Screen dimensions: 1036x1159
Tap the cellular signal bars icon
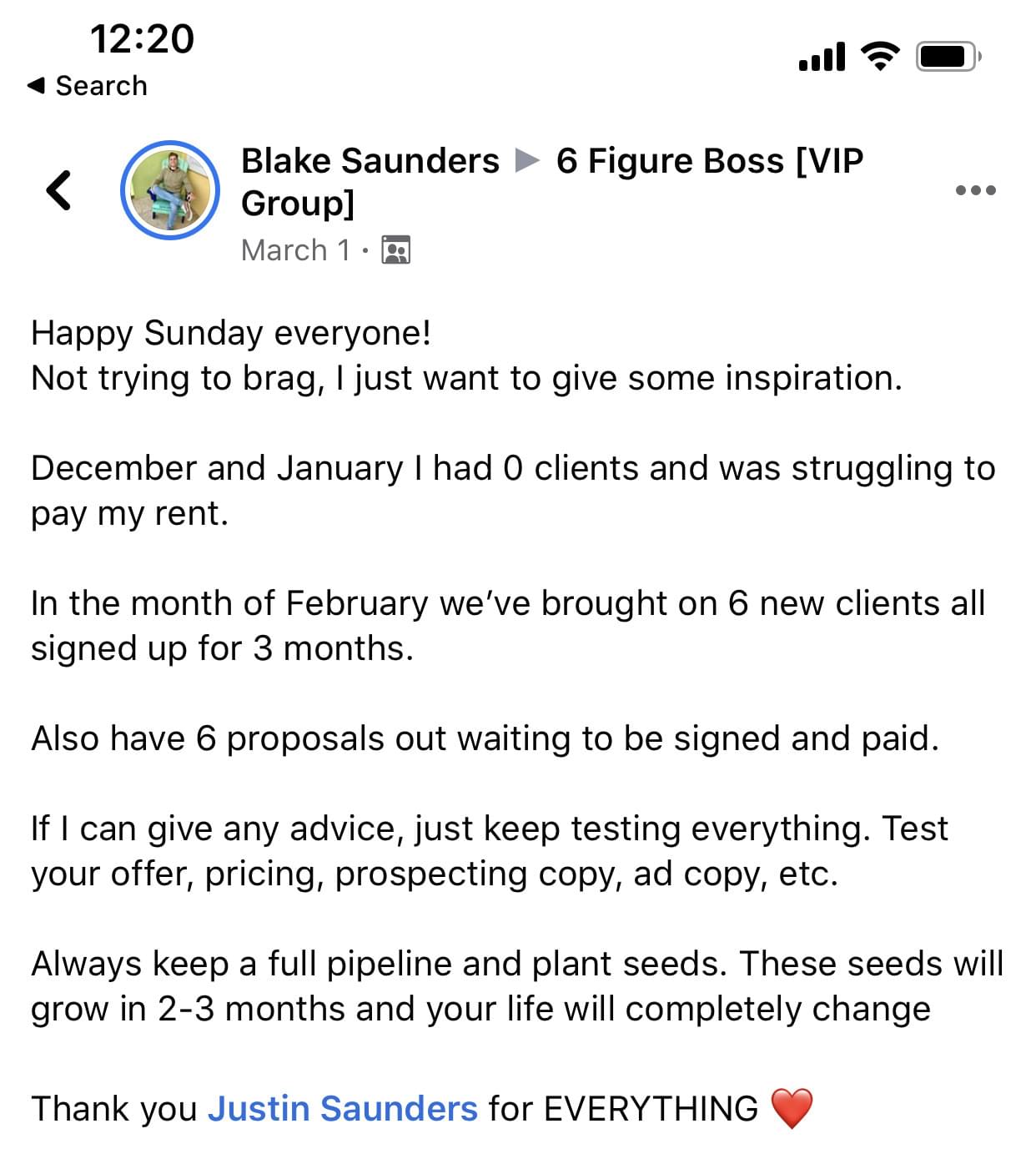tap(822, 57)
